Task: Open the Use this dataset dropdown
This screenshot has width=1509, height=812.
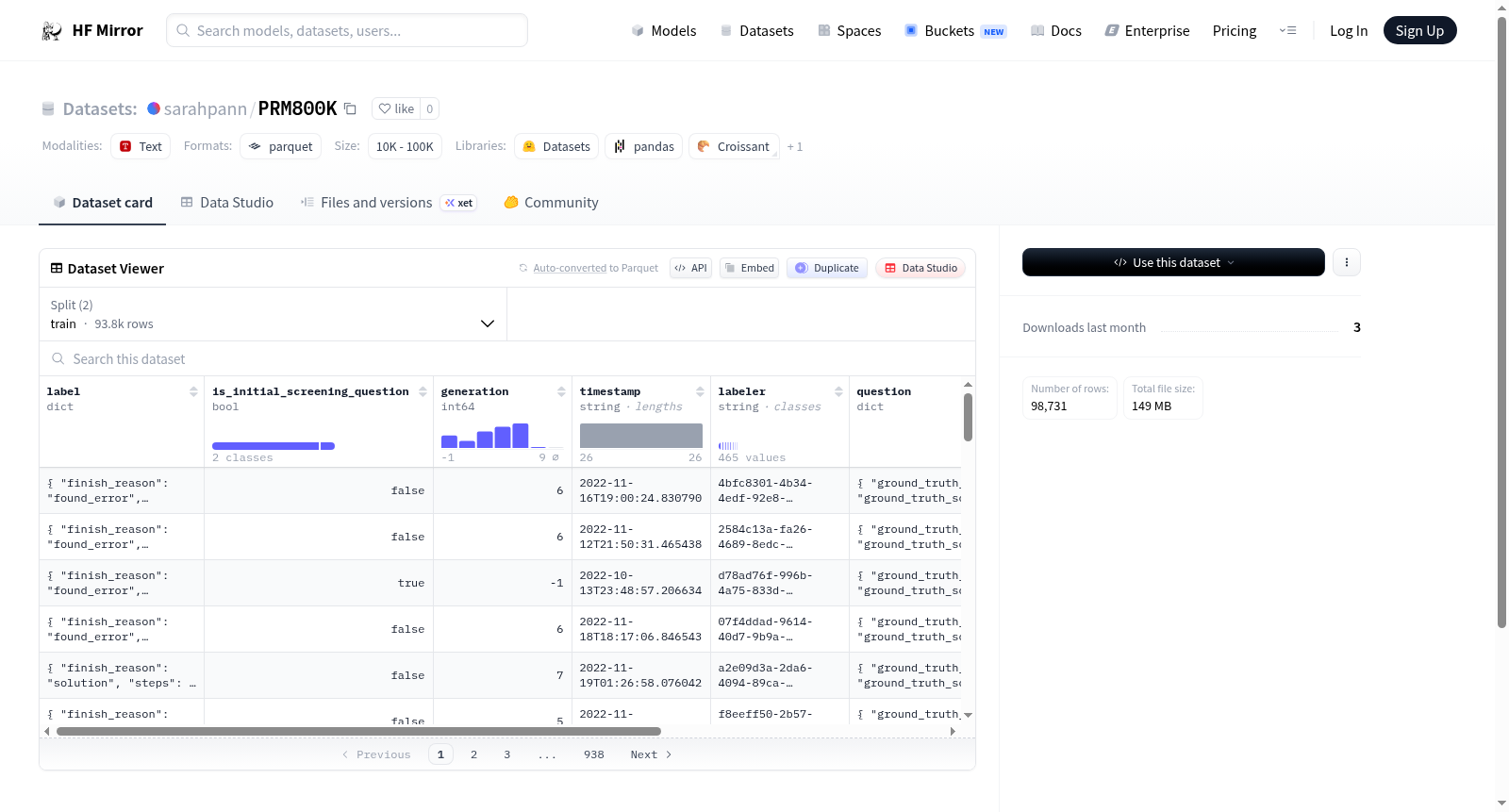Action: 1173,262
